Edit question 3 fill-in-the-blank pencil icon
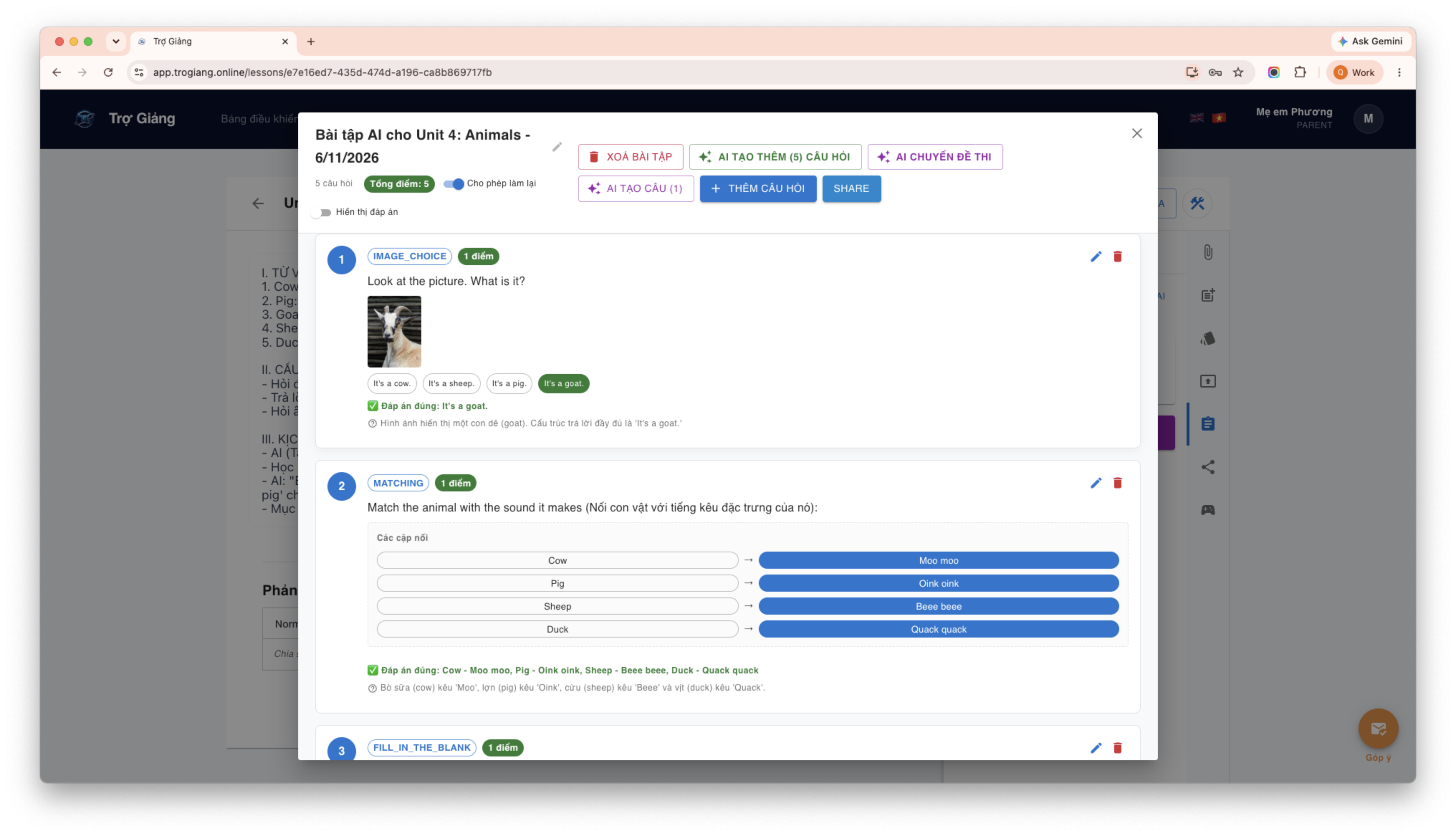The width and height of the screenshot is (1456, 836). 1096,748
